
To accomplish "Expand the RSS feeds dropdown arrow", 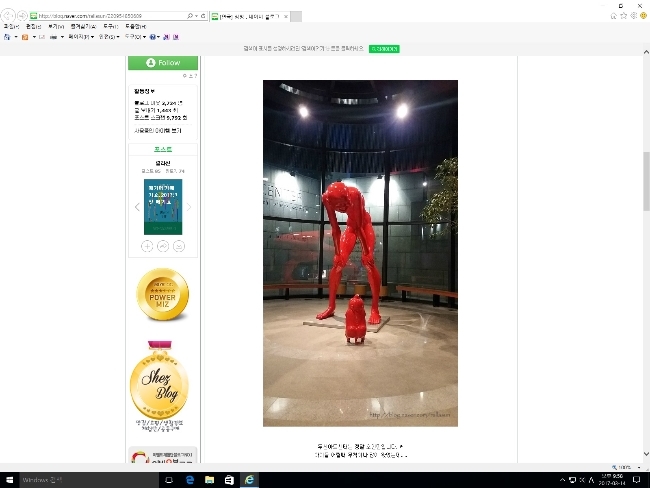I will click(34, 37).
